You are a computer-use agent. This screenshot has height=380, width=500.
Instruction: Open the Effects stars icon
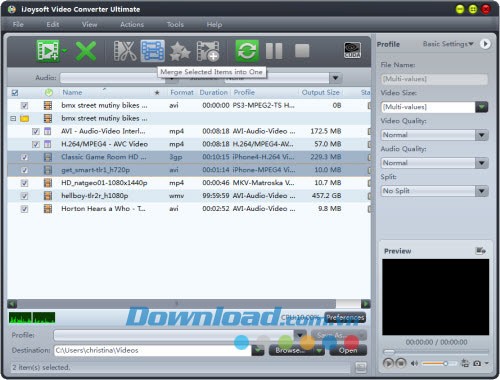tap(180, 51)
